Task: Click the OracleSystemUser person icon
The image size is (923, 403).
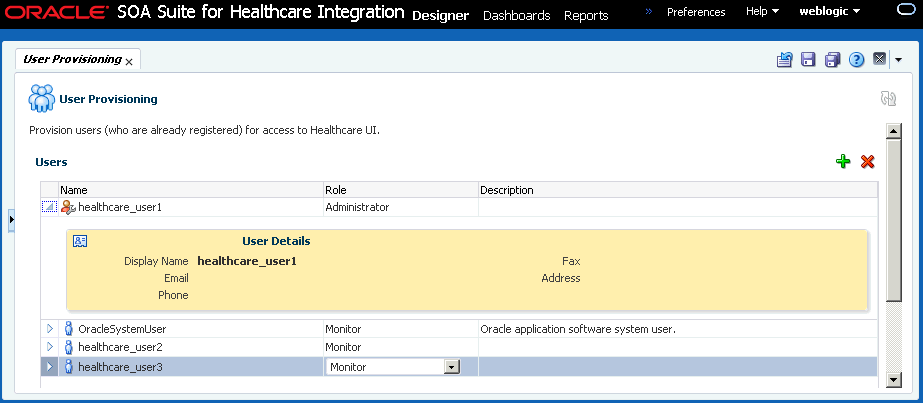Action: coord(68,329)
